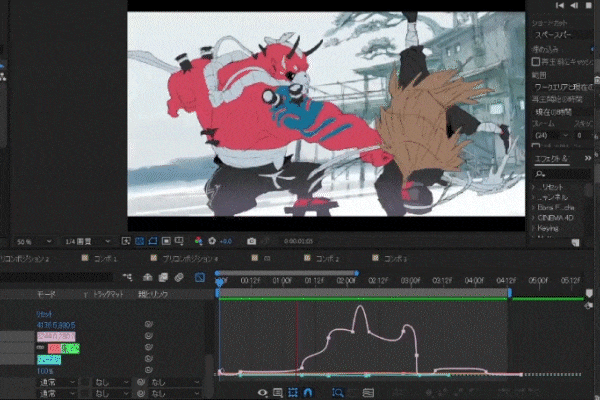Click the pick whip beside pink value
This screenshot has width=600, height=400.
(x=149, y=336)
